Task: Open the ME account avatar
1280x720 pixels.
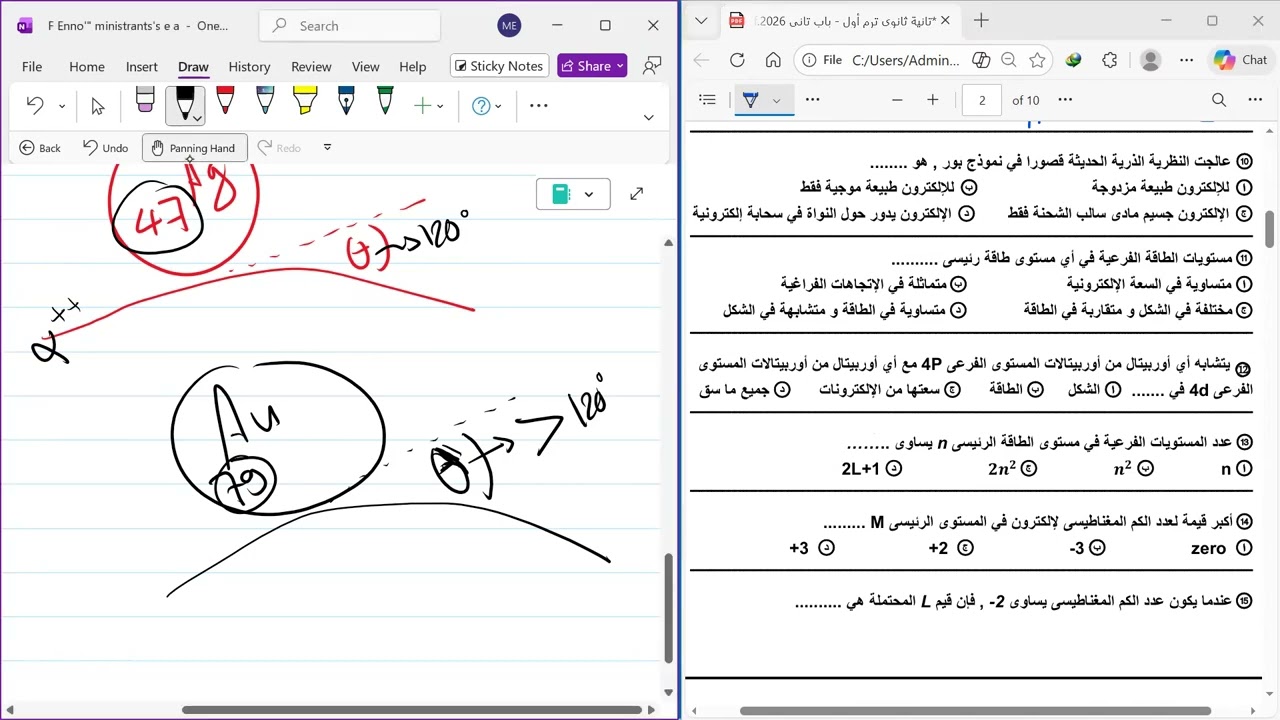Action: [509, 26]
